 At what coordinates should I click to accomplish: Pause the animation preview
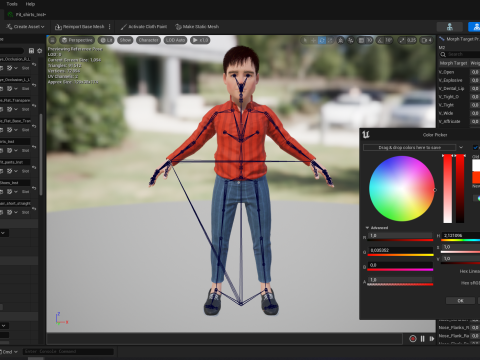tap(422, 339)
